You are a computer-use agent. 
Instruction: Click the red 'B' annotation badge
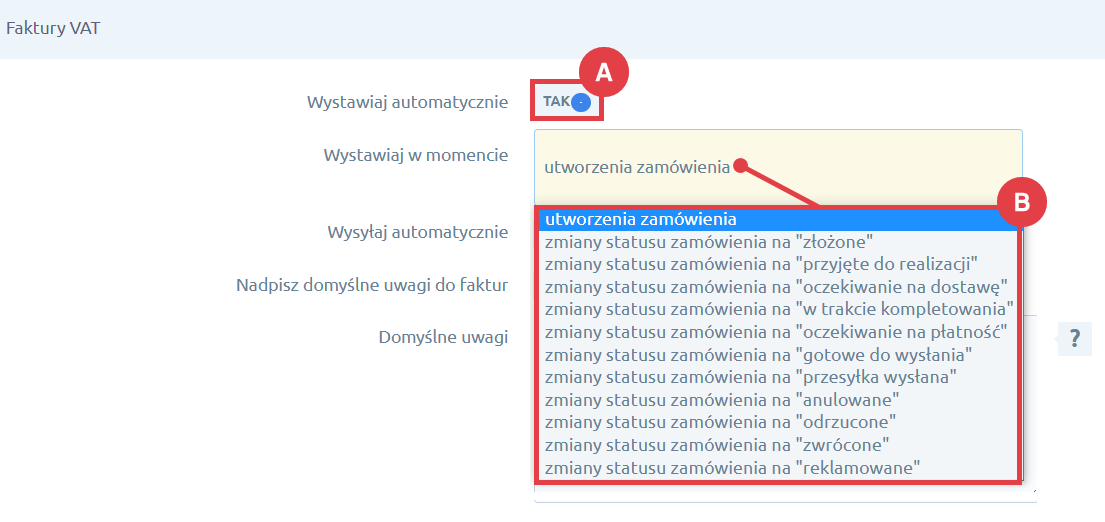1022,202
